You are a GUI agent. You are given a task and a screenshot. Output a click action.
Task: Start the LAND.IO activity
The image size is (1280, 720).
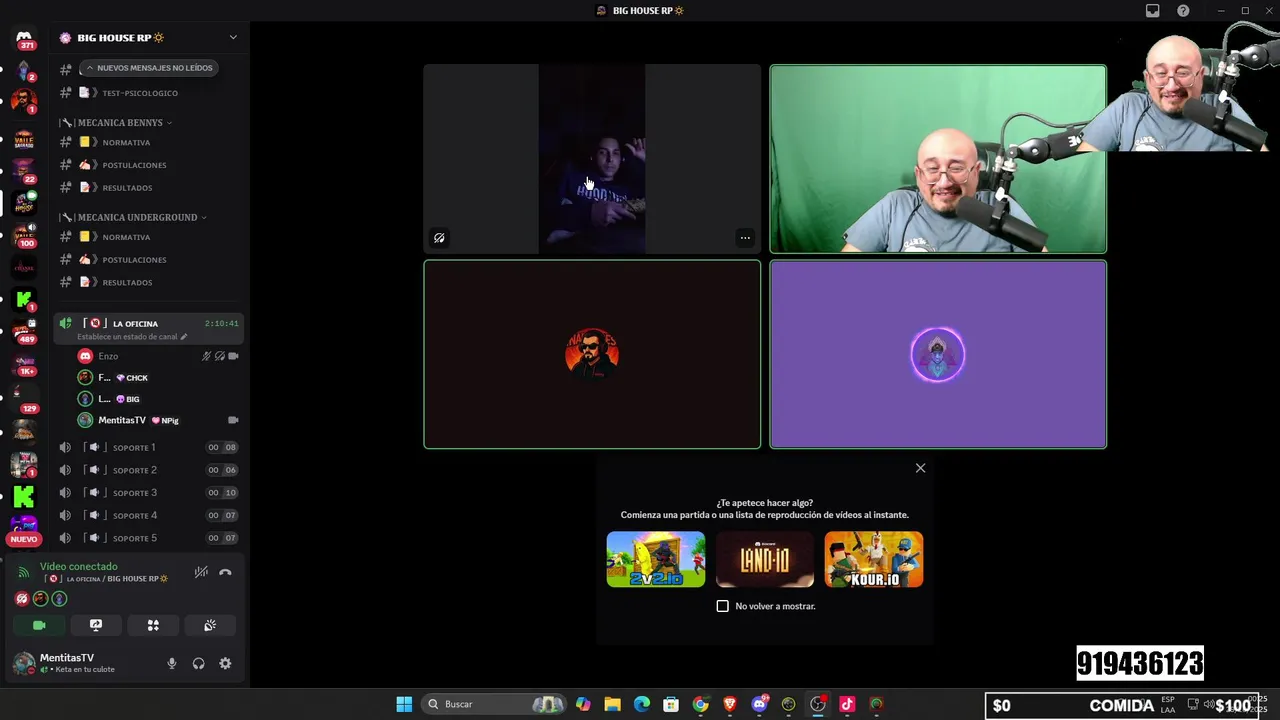coord(764,559)
